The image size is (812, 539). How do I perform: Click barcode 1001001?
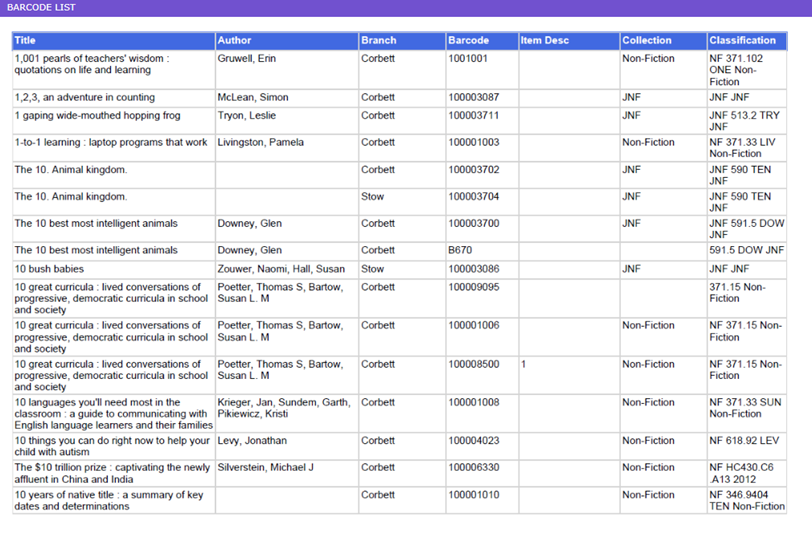pos(468,59)
